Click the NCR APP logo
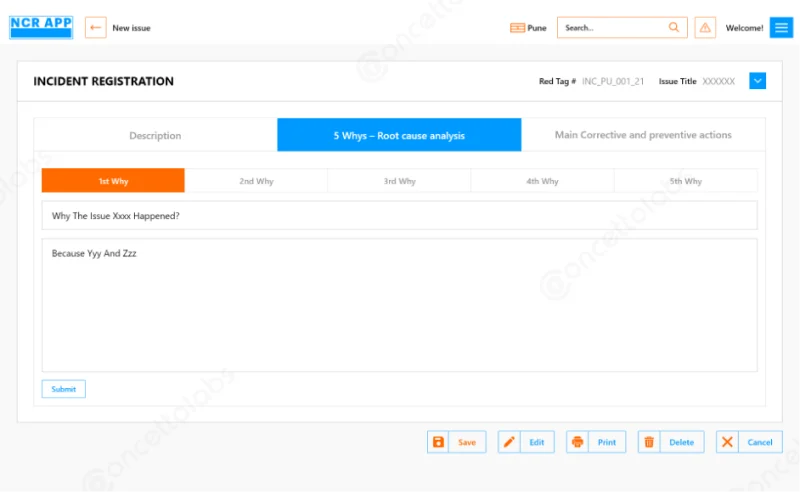 click(41, 27)
